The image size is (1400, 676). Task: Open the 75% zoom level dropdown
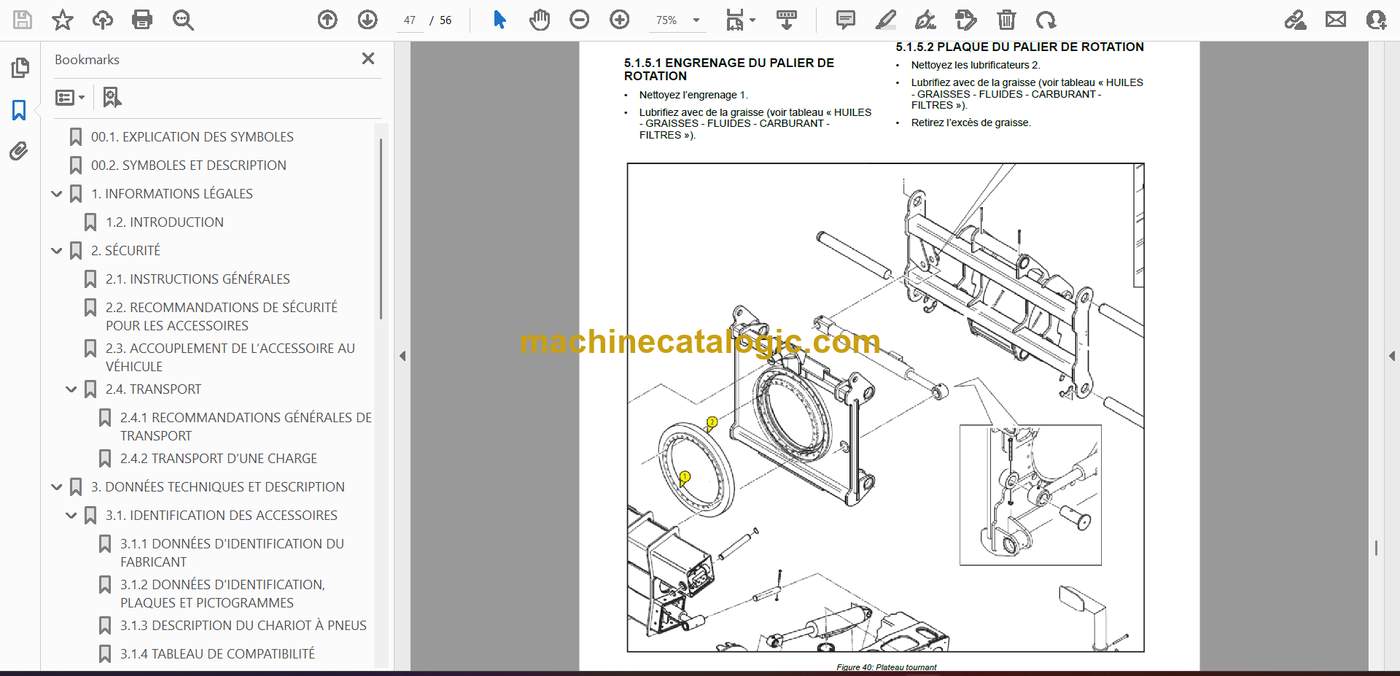pyautogui.click(x=676, y=20)
